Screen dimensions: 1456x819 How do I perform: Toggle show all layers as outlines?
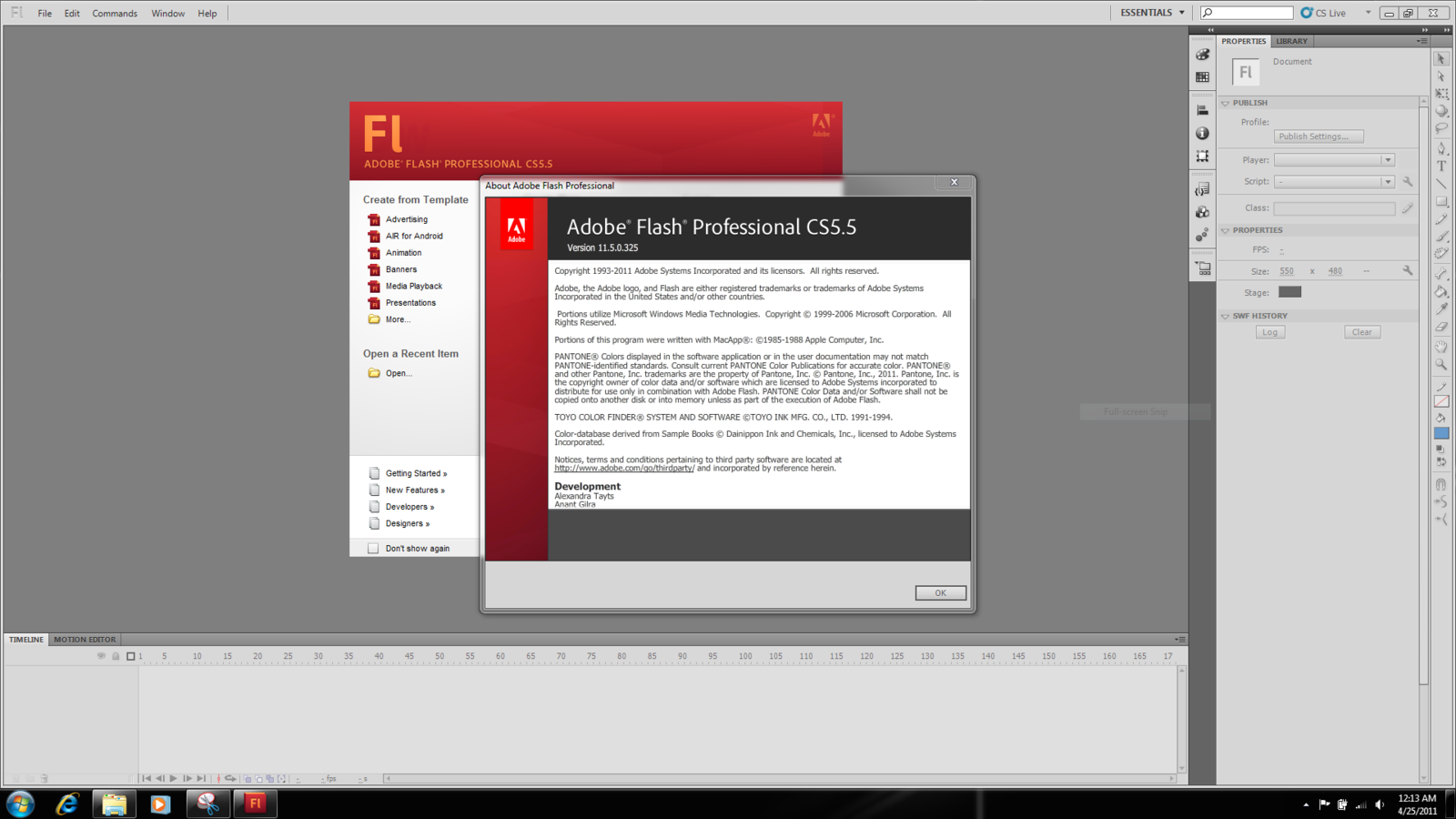tap(130, 656)
